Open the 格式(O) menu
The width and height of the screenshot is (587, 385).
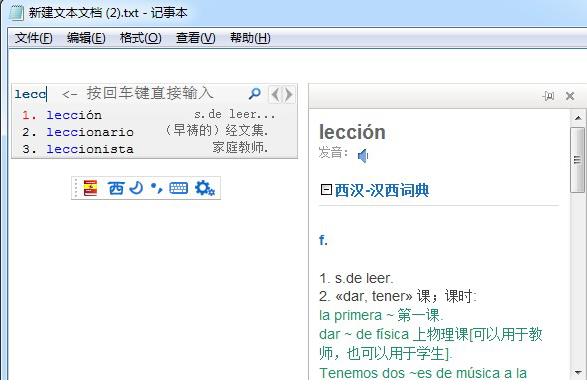[x=140, y=38]
